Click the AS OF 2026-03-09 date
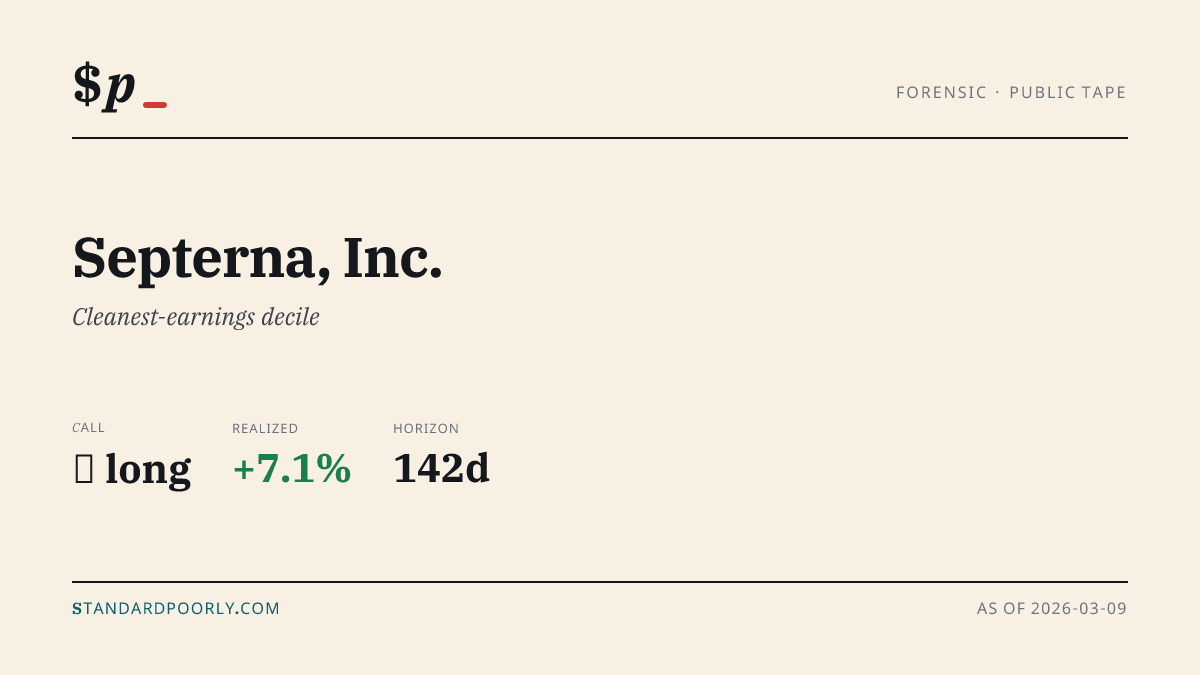1200x675 pixels. [1052, 608]
